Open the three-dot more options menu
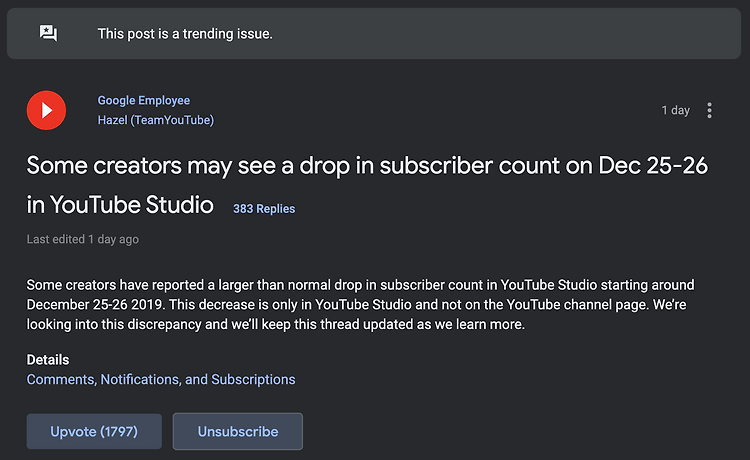The height and width of the screenshot is (460, 750). 709,110
